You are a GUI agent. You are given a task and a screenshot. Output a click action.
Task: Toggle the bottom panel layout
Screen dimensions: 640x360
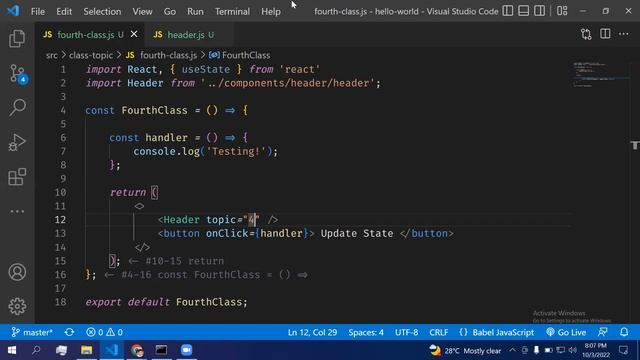(523, 11)
